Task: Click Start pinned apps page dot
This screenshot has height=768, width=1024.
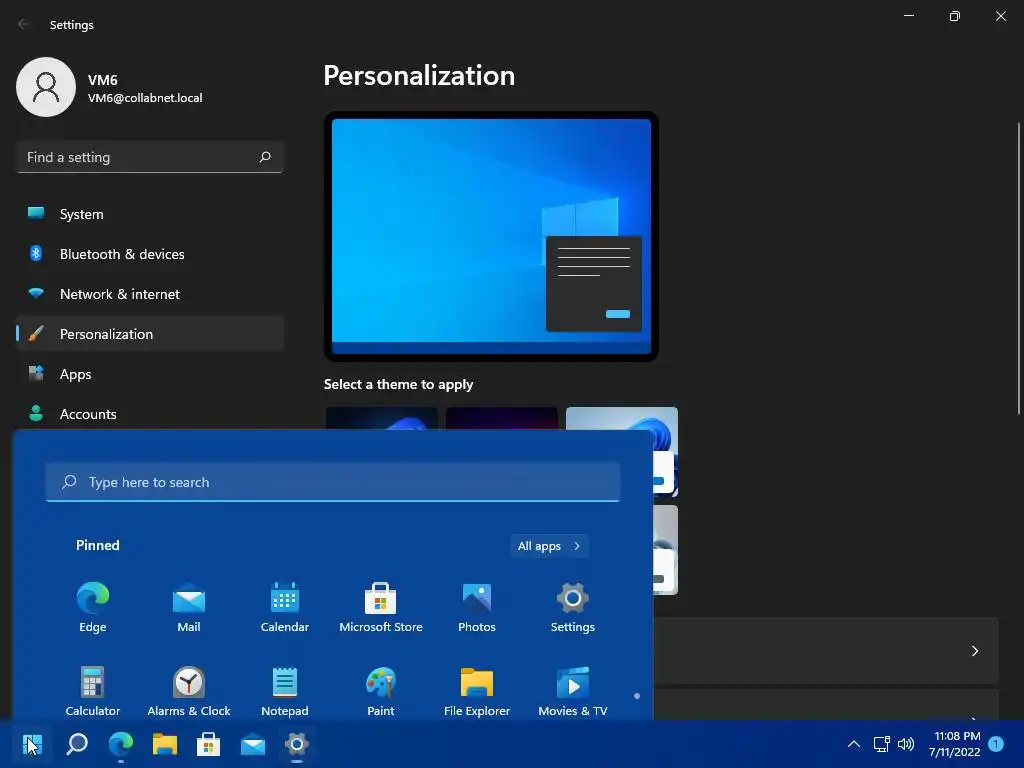Action: pyautogui.click(x=637, y=696)
